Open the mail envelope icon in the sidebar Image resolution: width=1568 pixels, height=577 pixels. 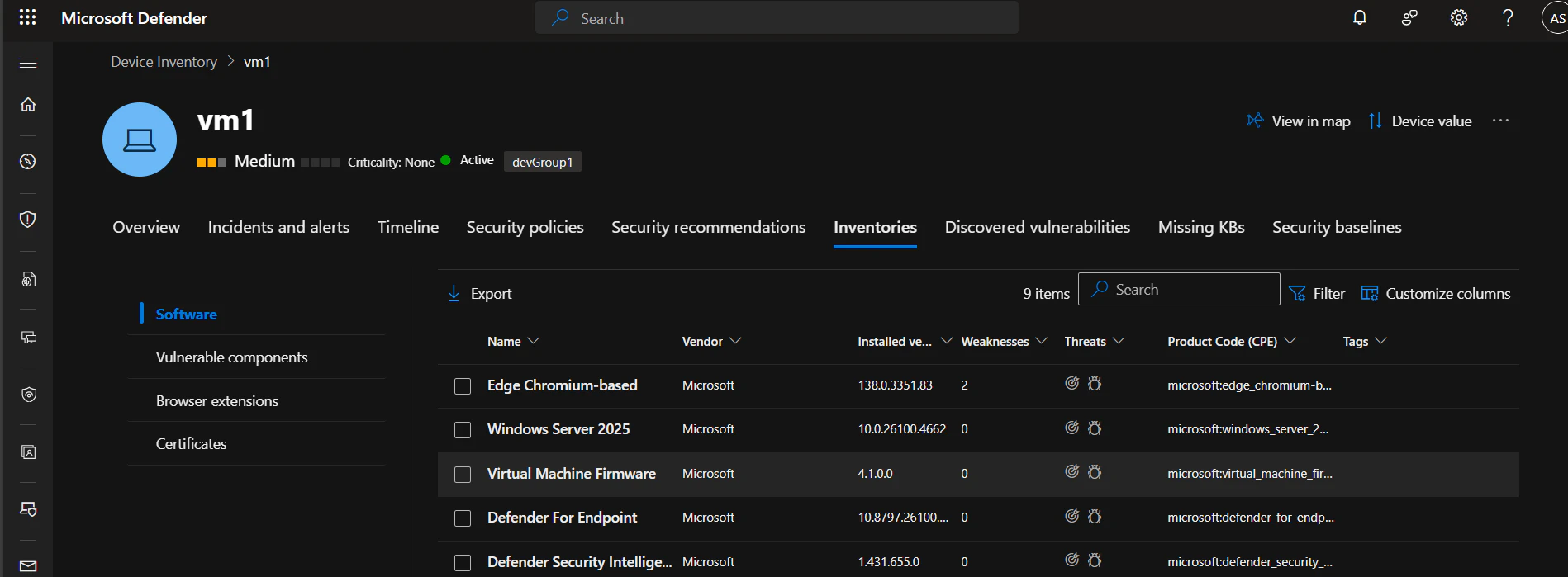[28, 566]
